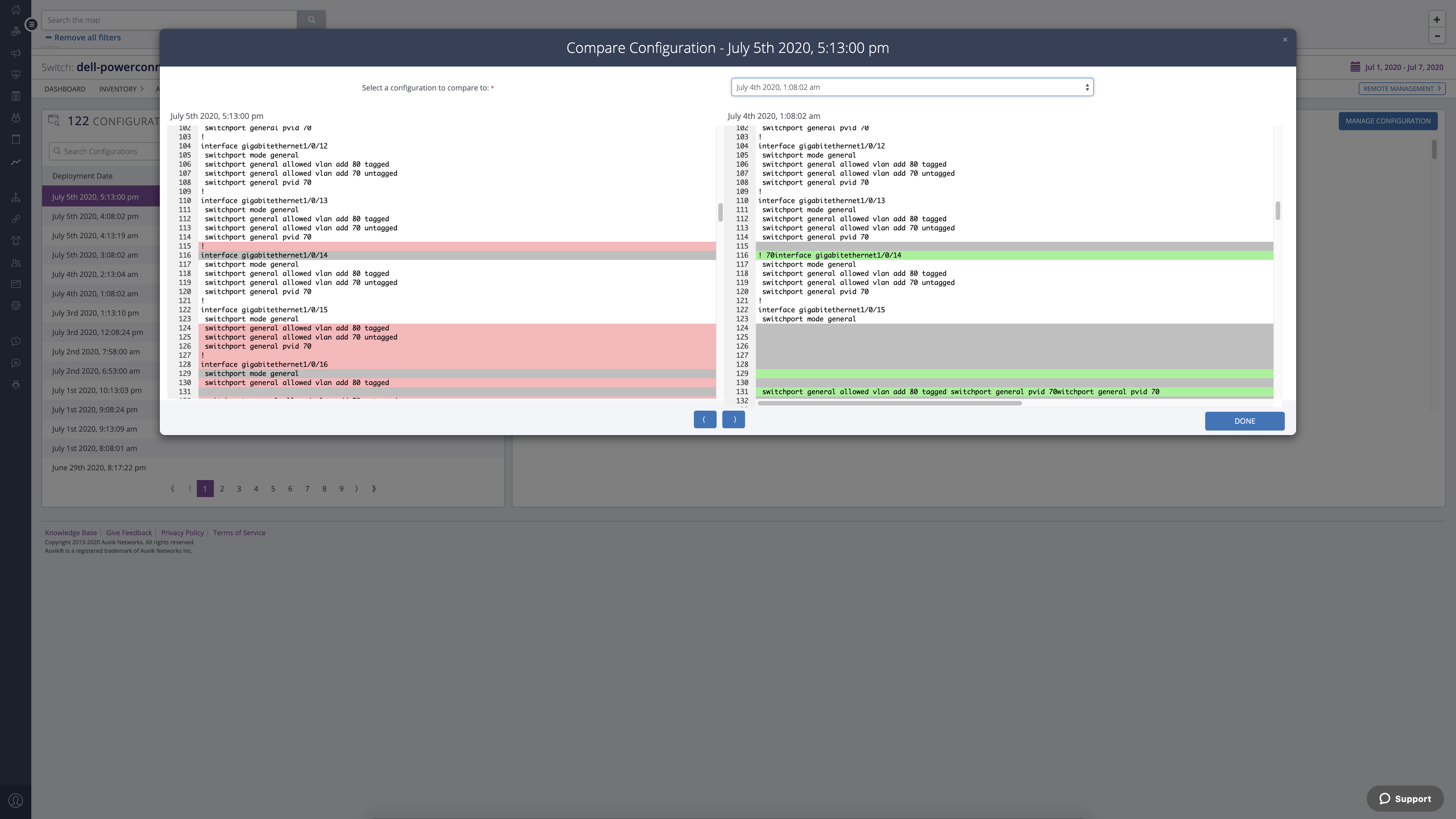
Task: Click the Support chat button
Action: pos(1405,798)
